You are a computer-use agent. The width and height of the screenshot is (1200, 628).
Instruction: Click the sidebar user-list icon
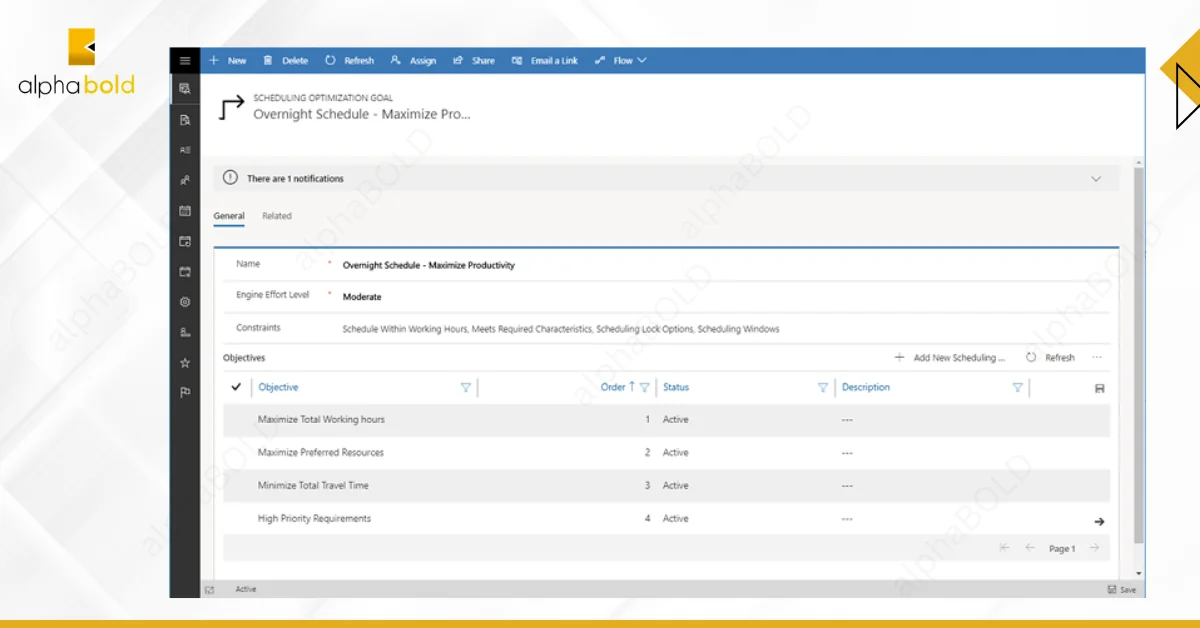[x=184, y=332]
